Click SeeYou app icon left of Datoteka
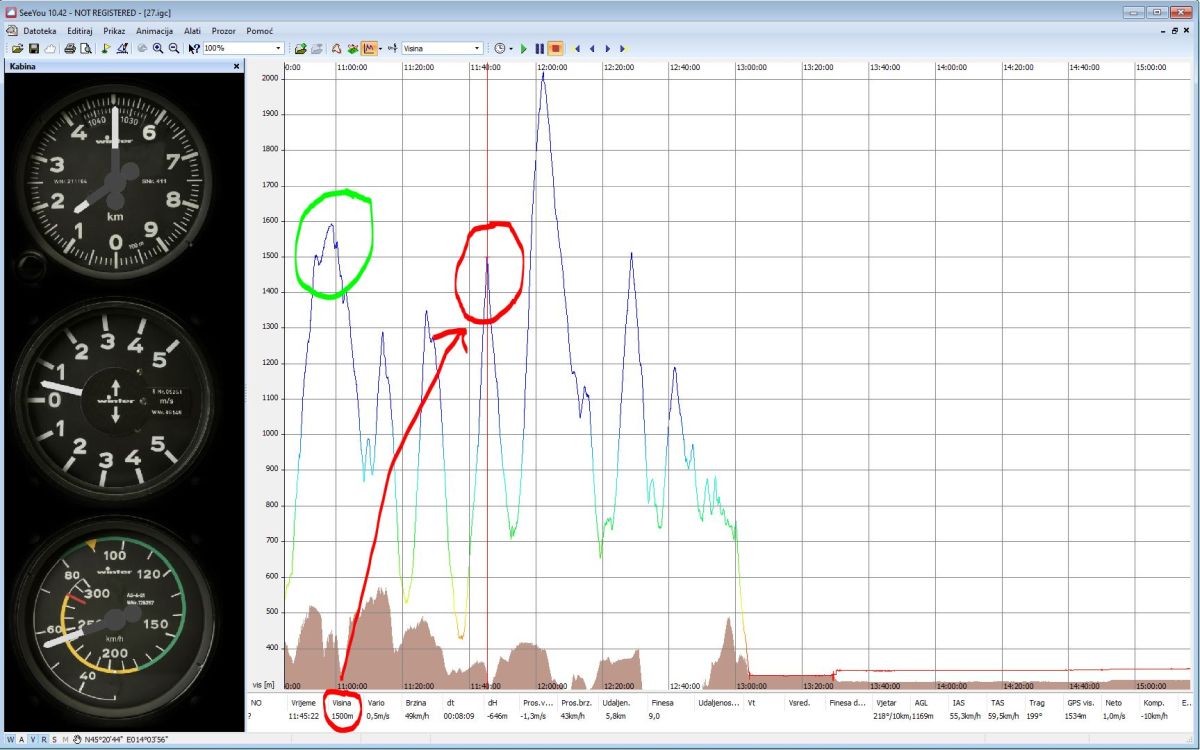 point(11,30)
